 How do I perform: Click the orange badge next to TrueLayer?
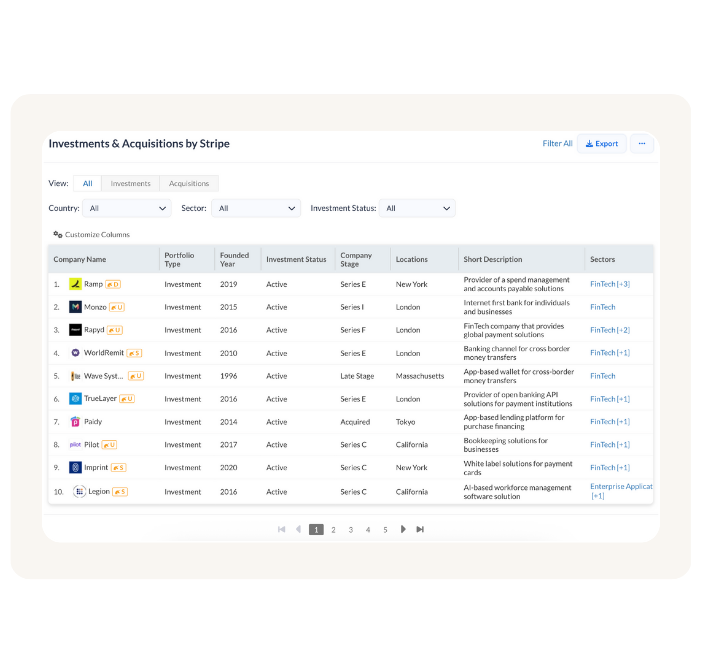tap(127, 399)
